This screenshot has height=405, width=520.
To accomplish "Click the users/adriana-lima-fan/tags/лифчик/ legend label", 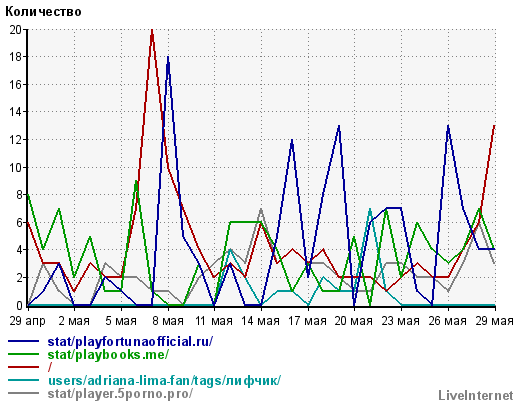I will point(164,380).
